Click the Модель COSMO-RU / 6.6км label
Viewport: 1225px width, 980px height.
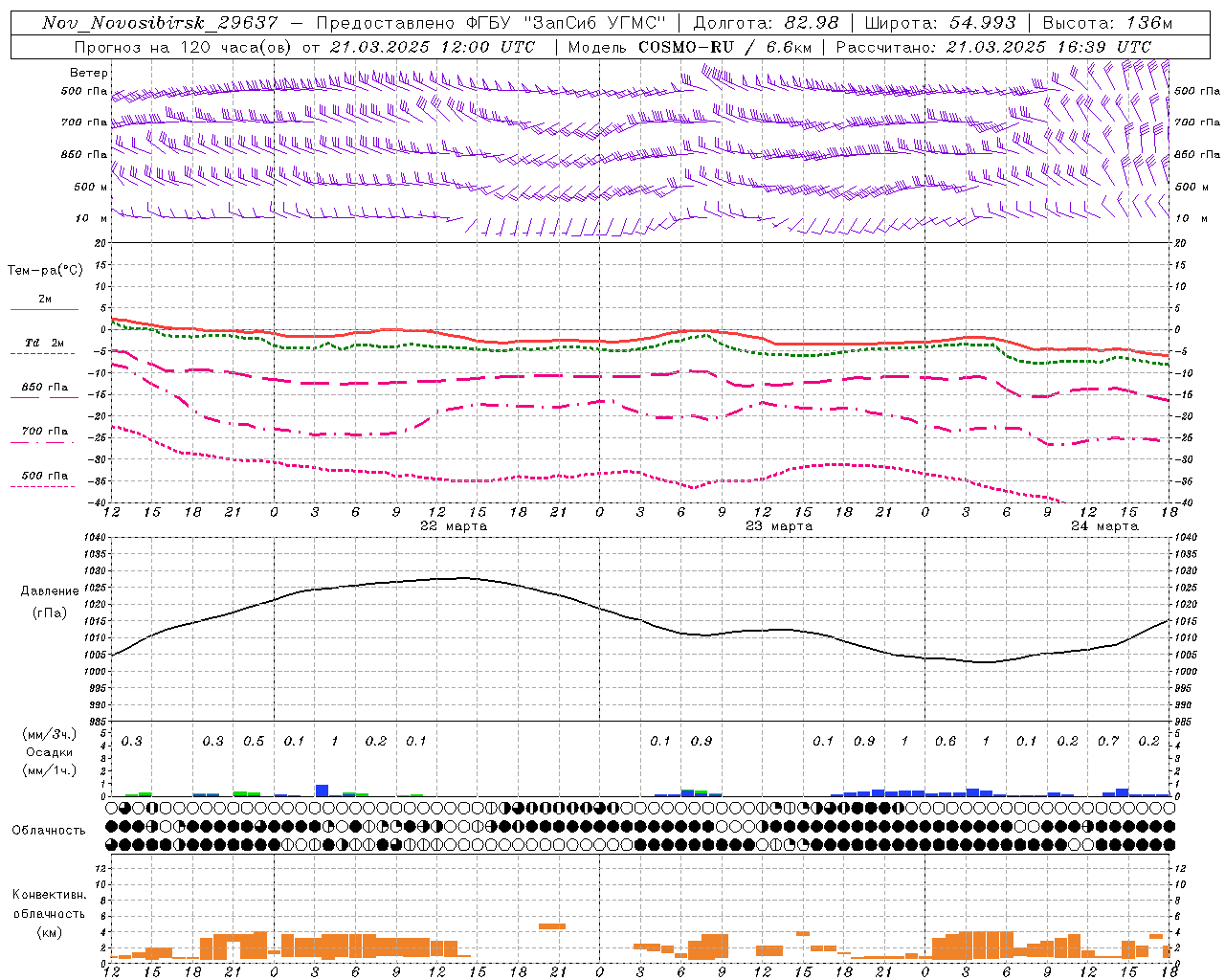(690, 47)
